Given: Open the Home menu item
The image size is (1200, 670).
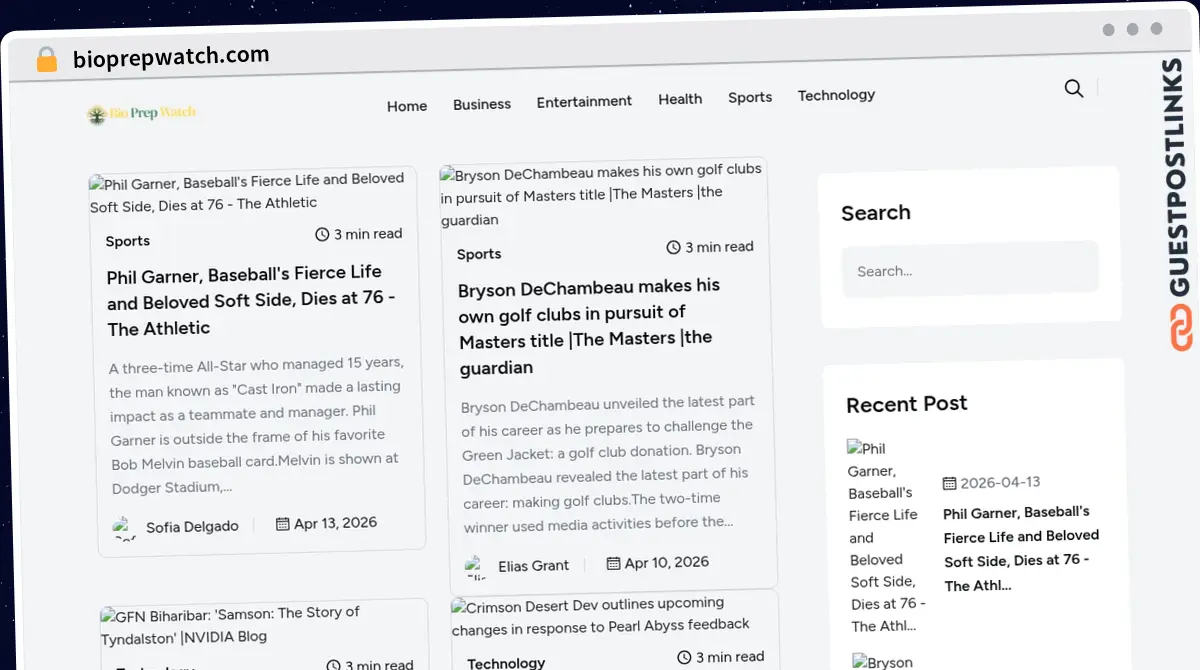Looking at the screenshot, I should click(407, 106).
